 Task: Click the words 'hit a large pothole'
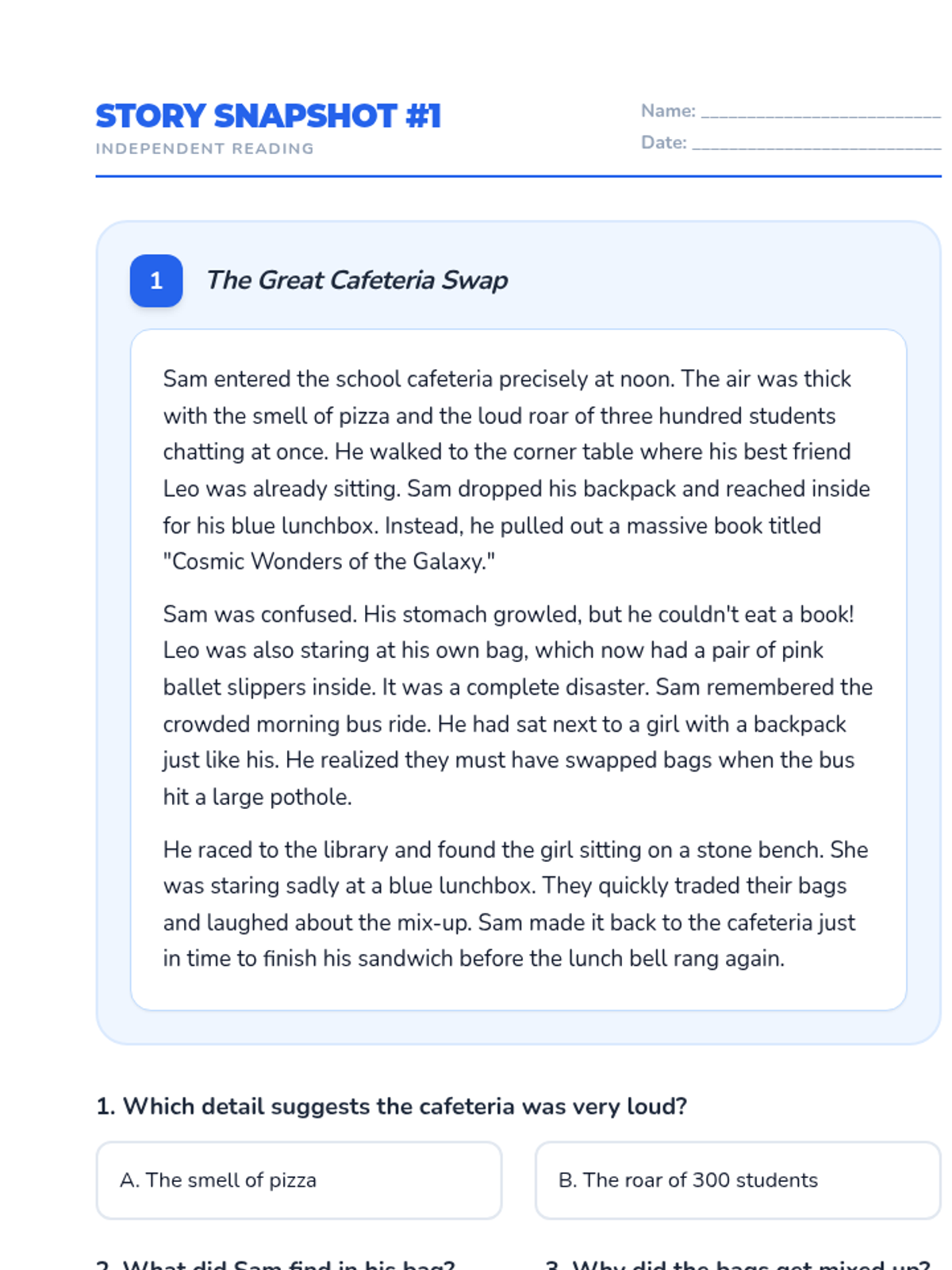[x=257, y=797]
